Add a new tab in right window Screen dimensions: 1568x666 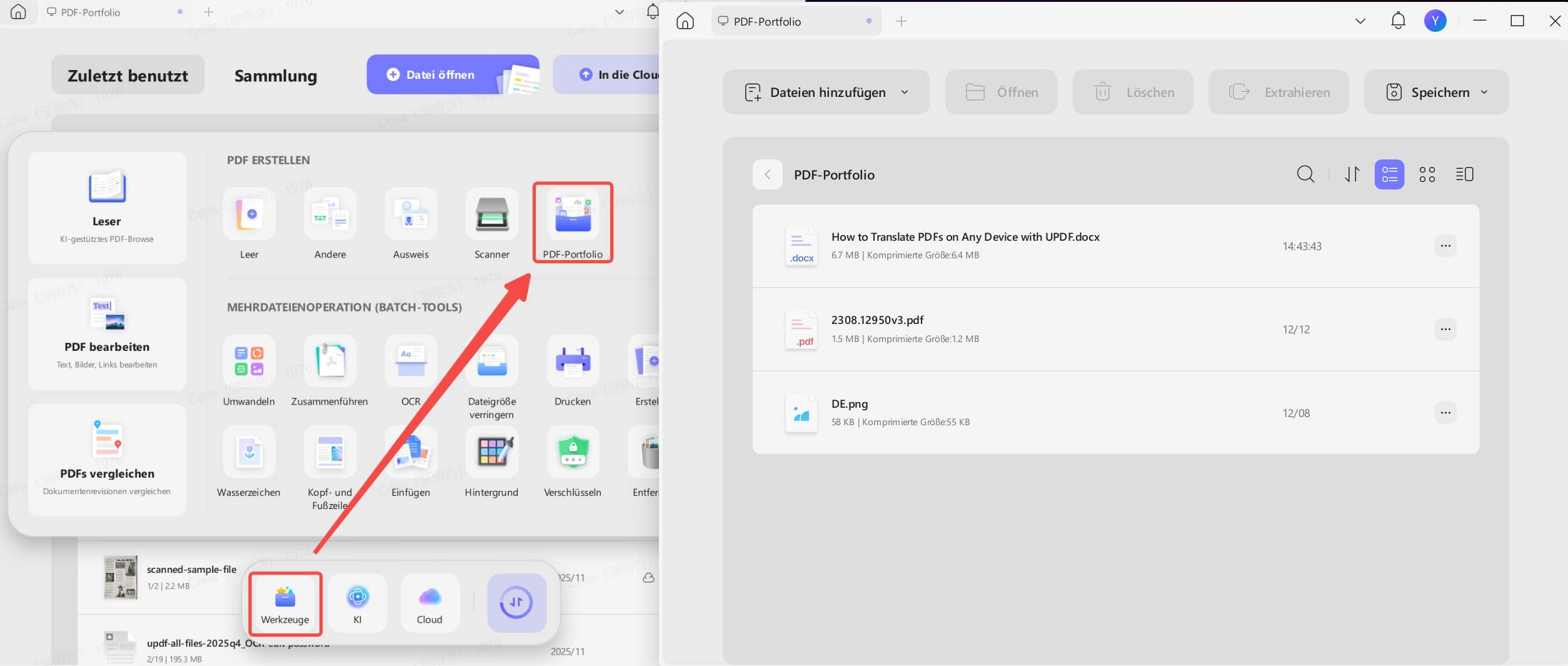click(901, 21)
